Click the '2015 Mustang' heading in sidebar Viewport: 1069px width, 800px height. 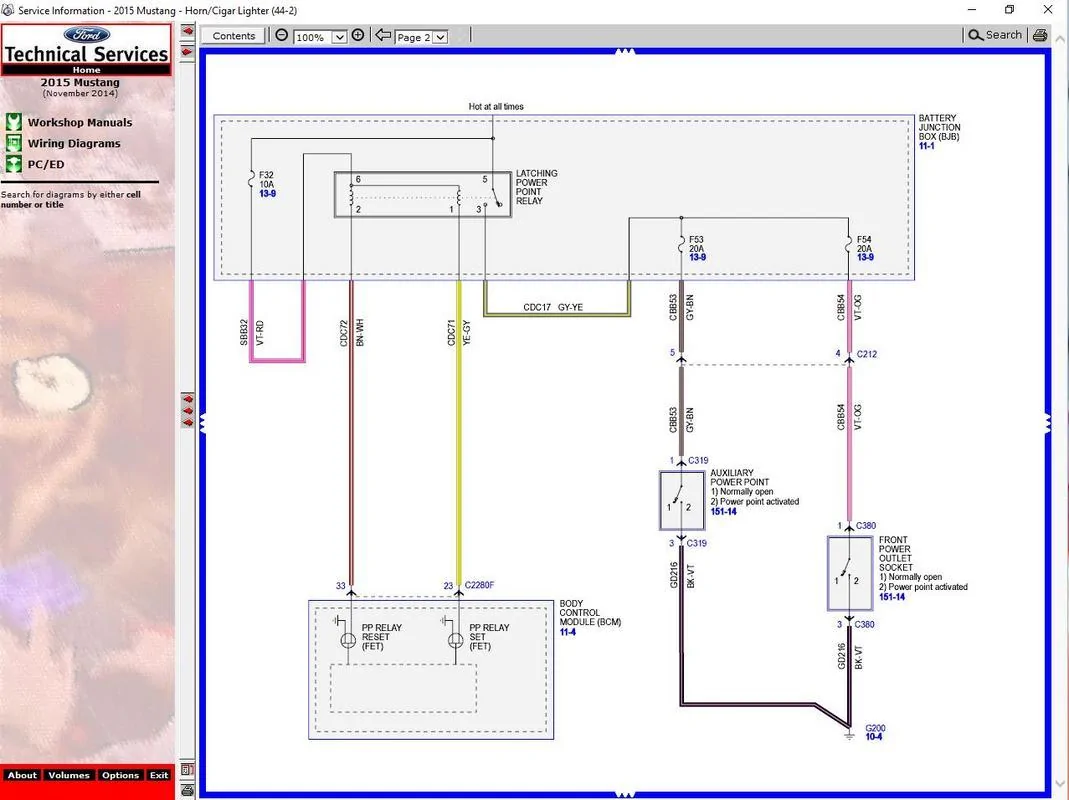(80, 83)
